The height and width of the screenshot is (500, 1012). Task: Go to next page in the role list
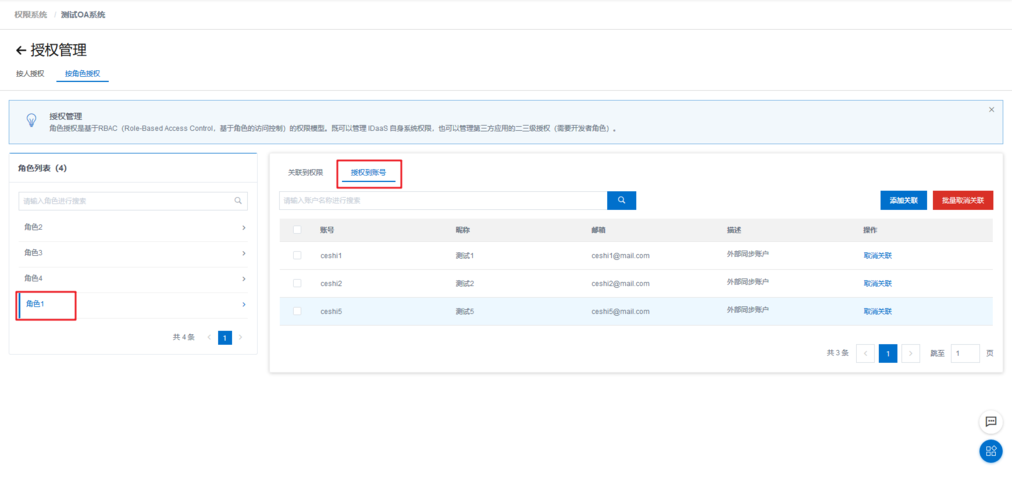240,337
